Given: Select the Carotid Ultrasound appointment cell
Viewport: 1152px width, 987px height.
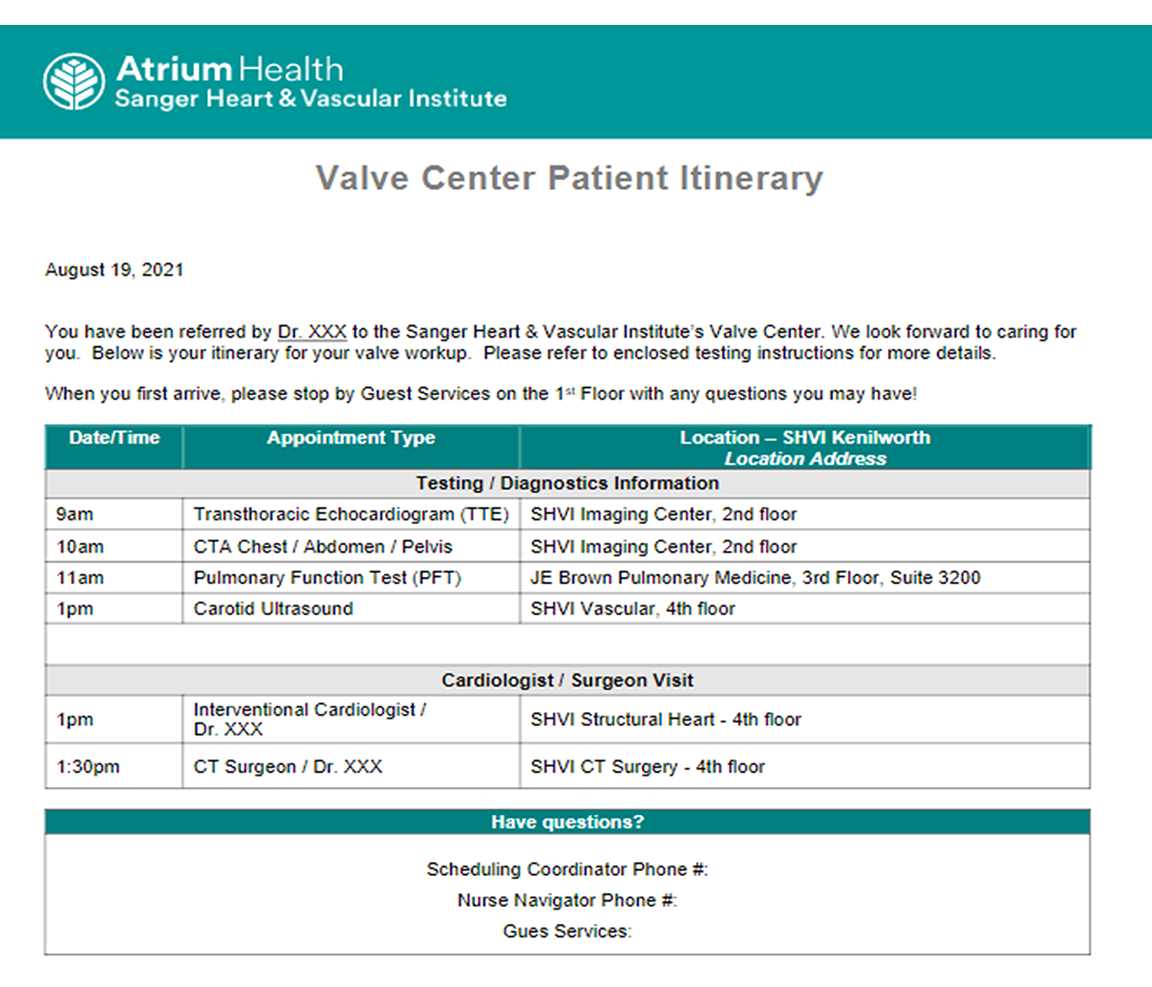Looking at the screenshot, I should click(x=273, y=609).
